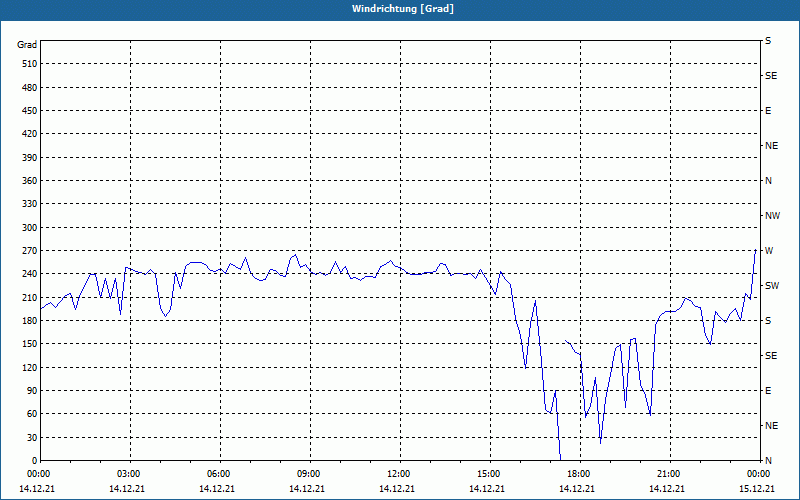Click the 03:00 time label

point(129,473)
